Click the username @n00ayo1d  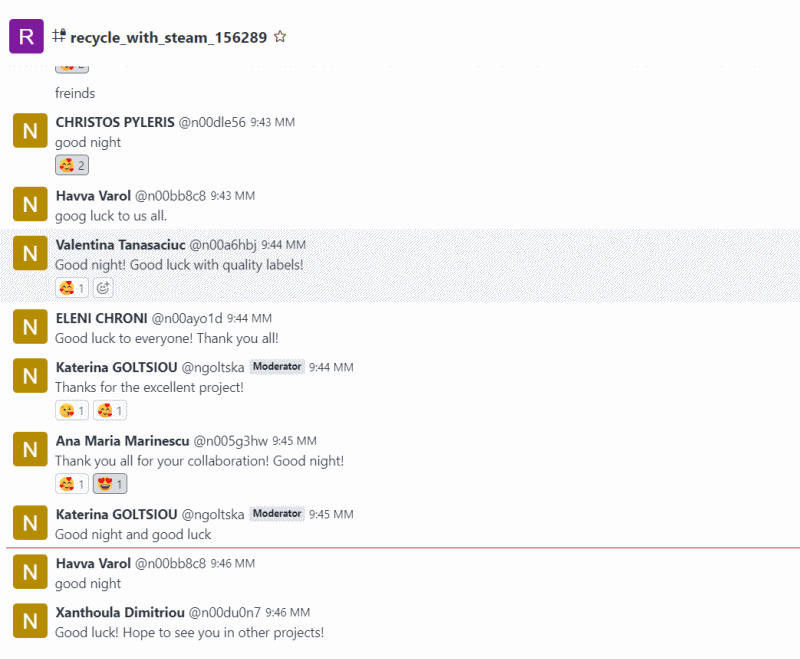click(187, 318)
